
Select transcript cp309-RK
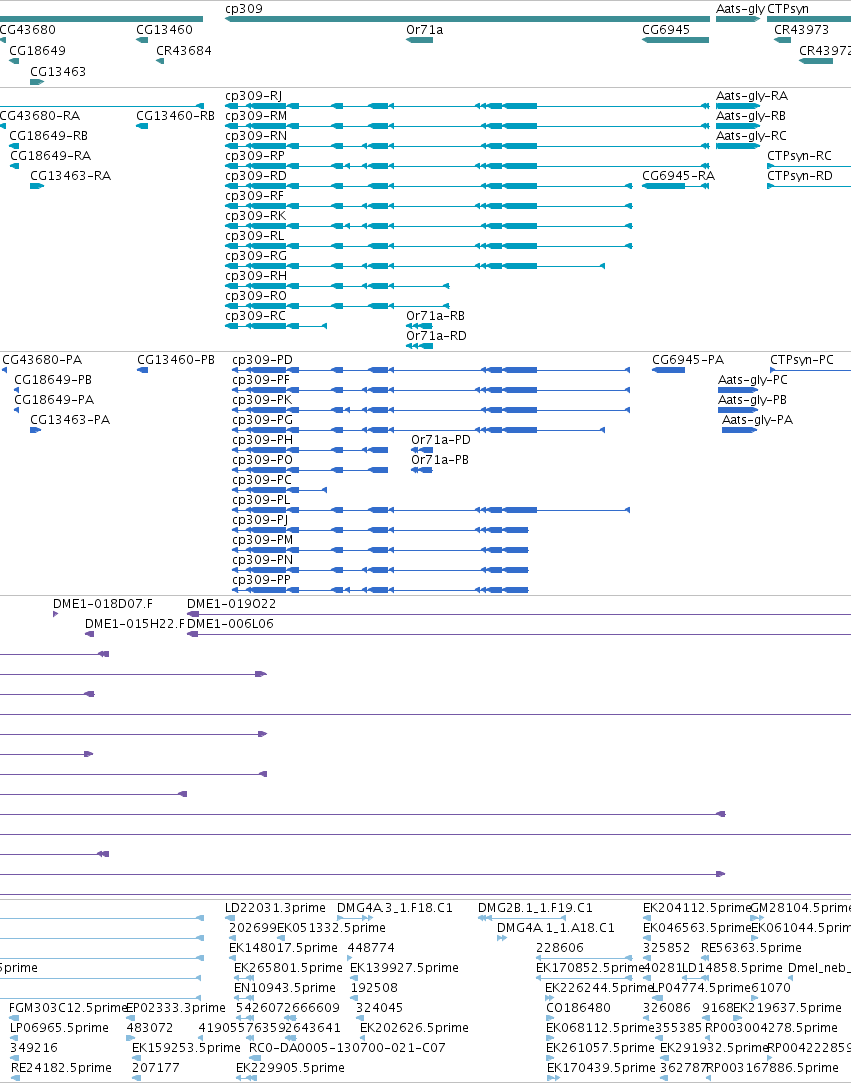click(256, 215)
